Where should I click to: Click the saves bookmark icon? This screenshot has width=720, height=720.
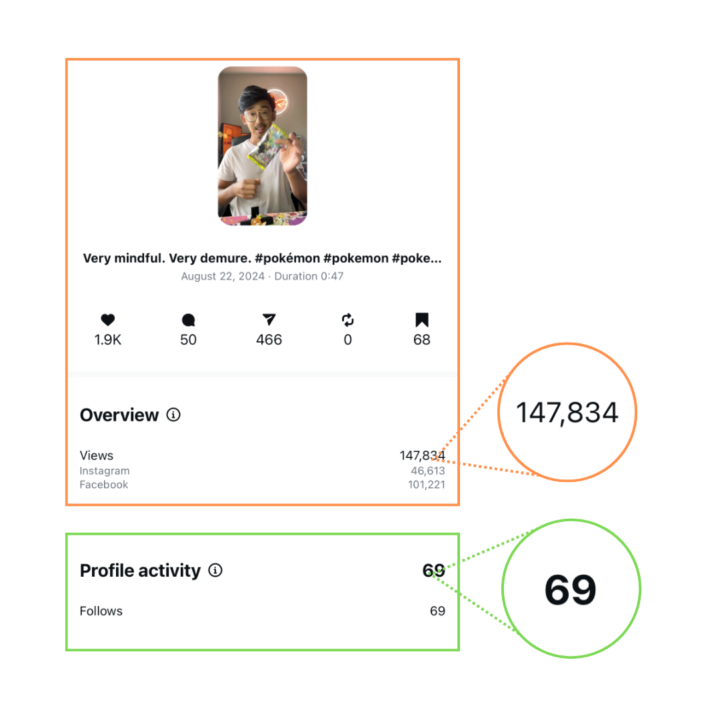point(422,320)
